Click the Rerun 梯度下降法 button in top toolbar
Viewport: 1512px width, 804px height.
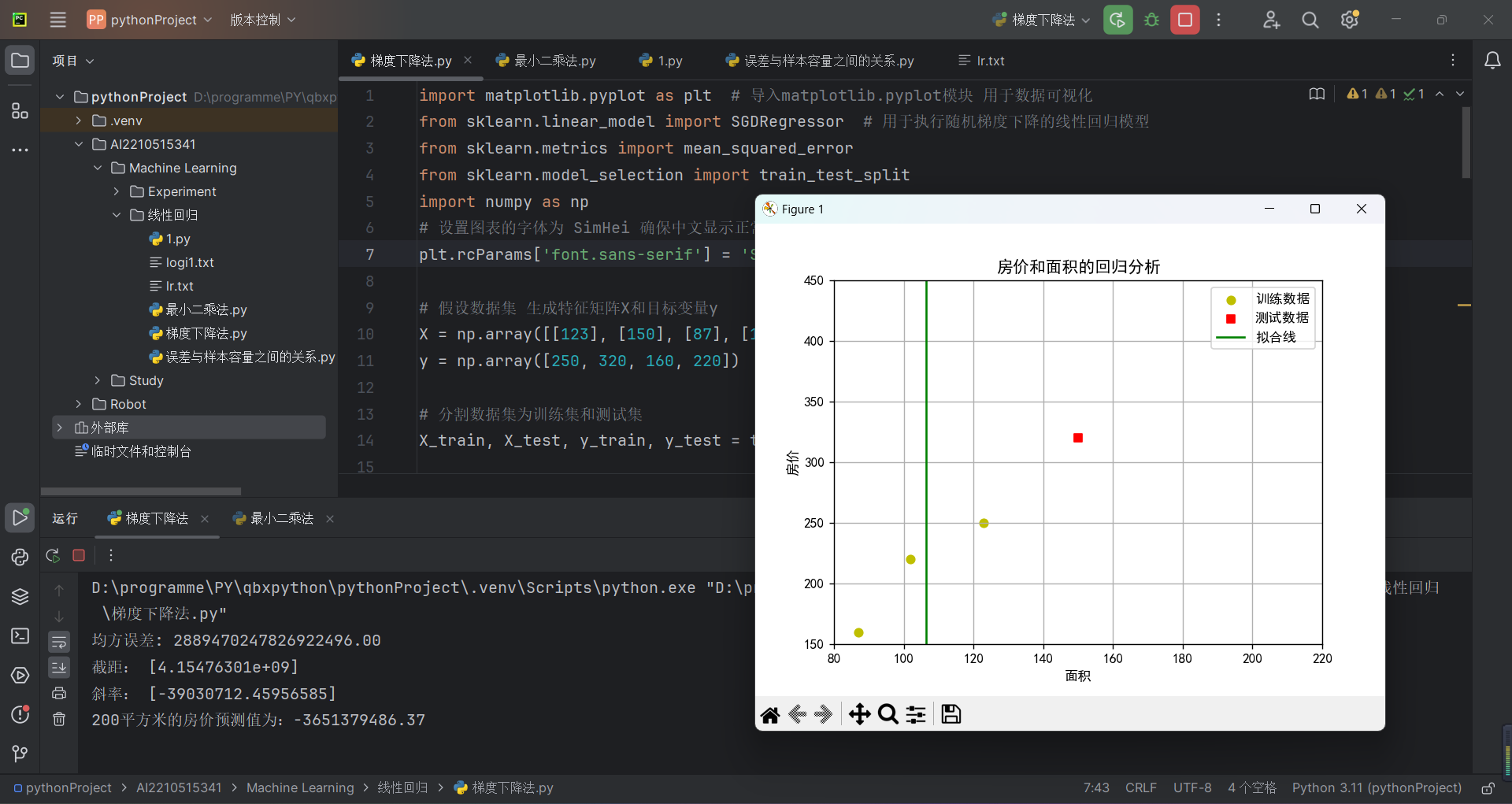(1117, 20)
